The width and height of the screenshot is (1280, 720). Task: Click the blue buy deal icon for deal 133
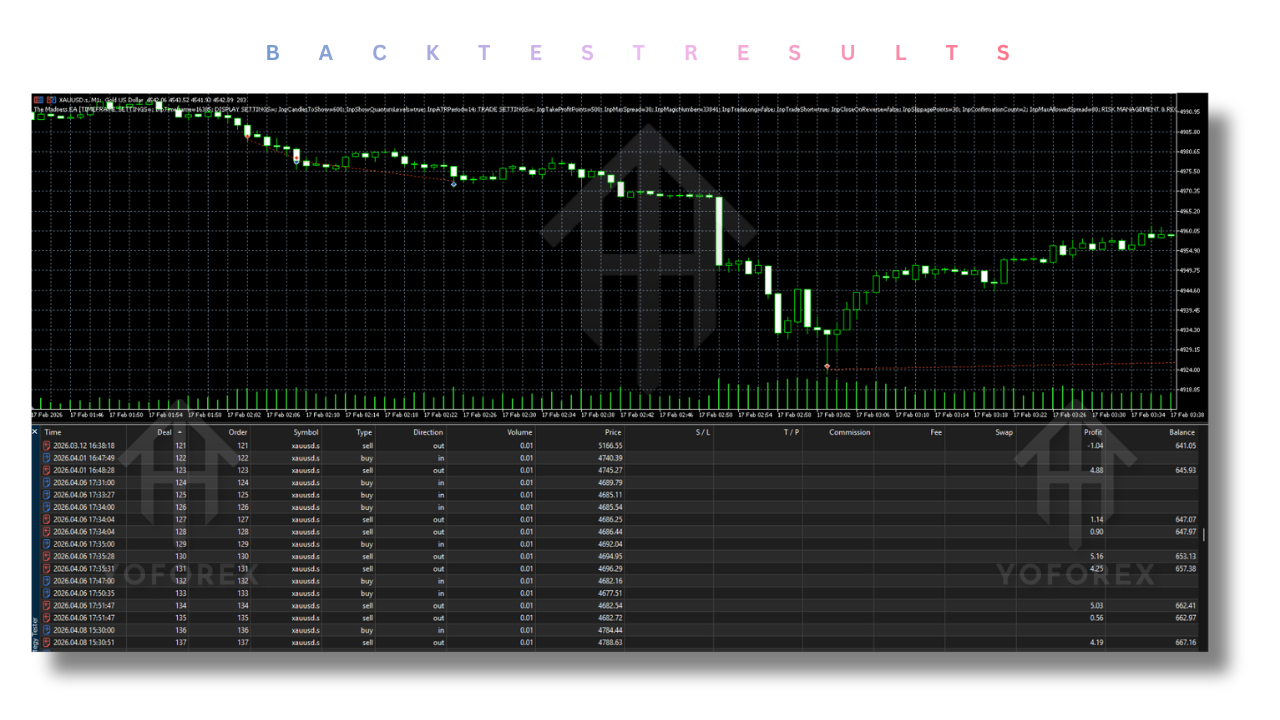point(46,593)
